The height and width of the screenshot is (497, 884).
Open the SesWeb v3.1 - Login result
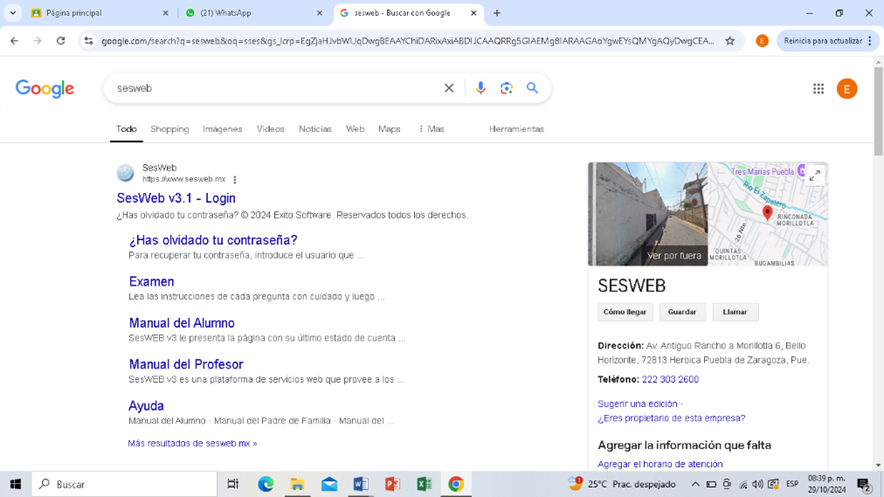(176, 198)
